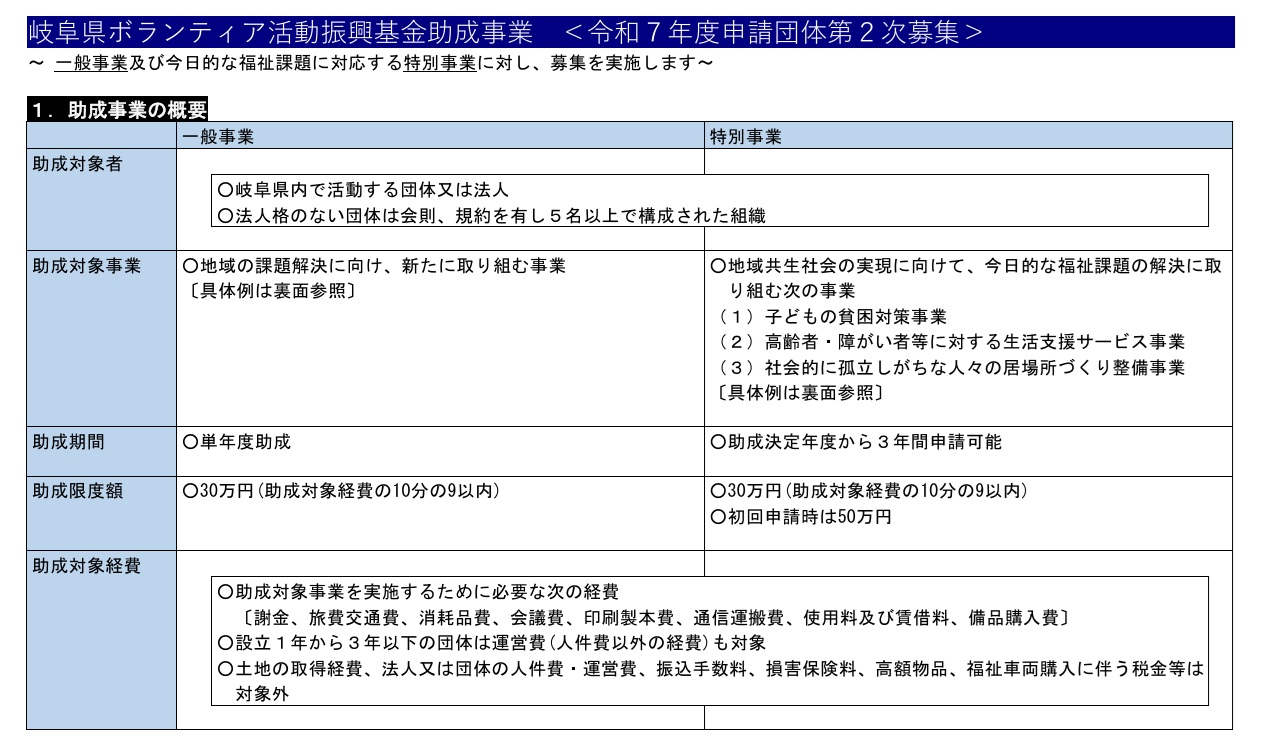The image size is (1261, 745).
Task: Click item "（１）子どもの貧困対策事業"
Action: (832, 317)
